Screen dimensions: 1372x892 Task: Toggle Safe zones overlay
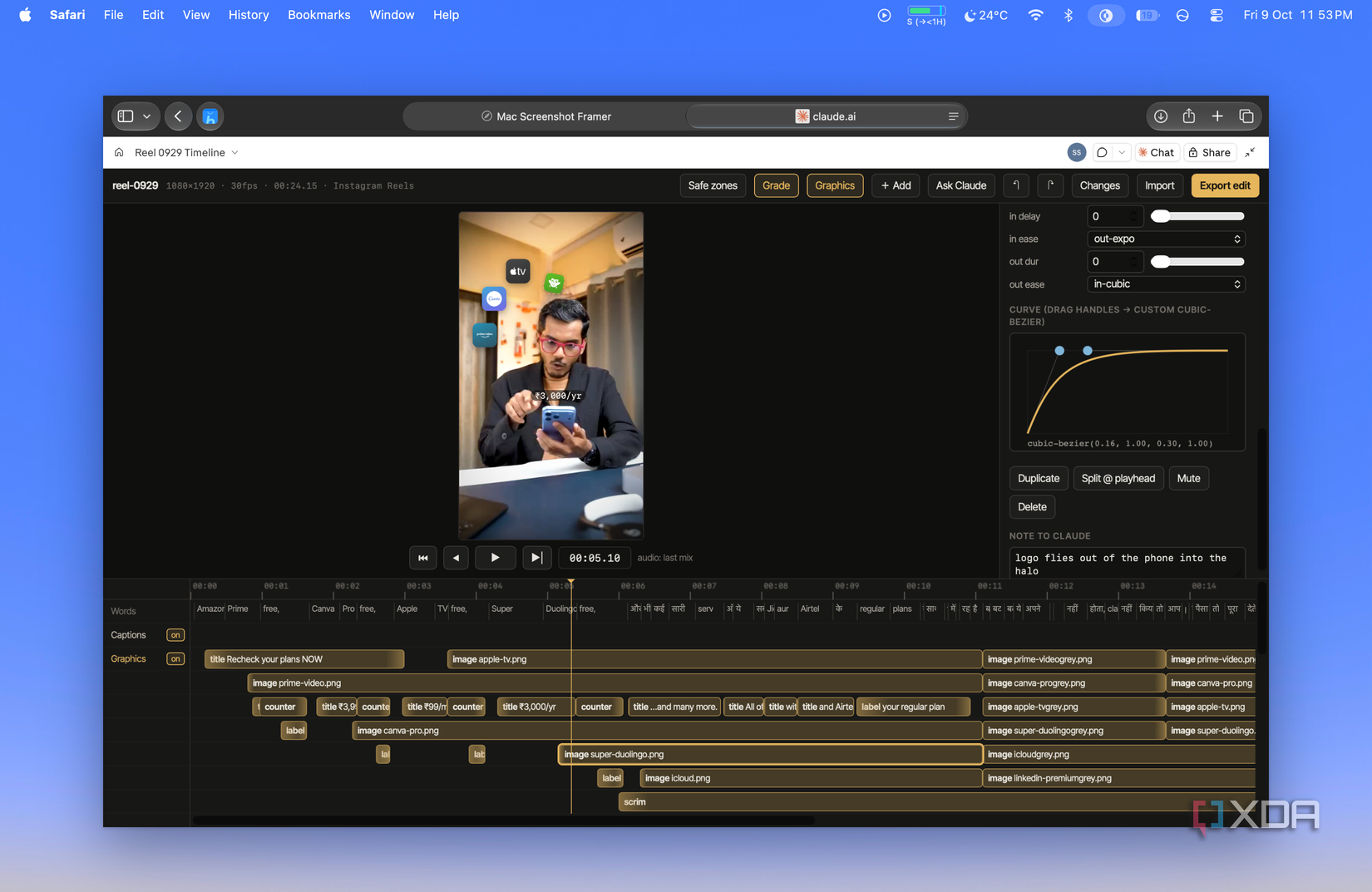coord(713,185)
